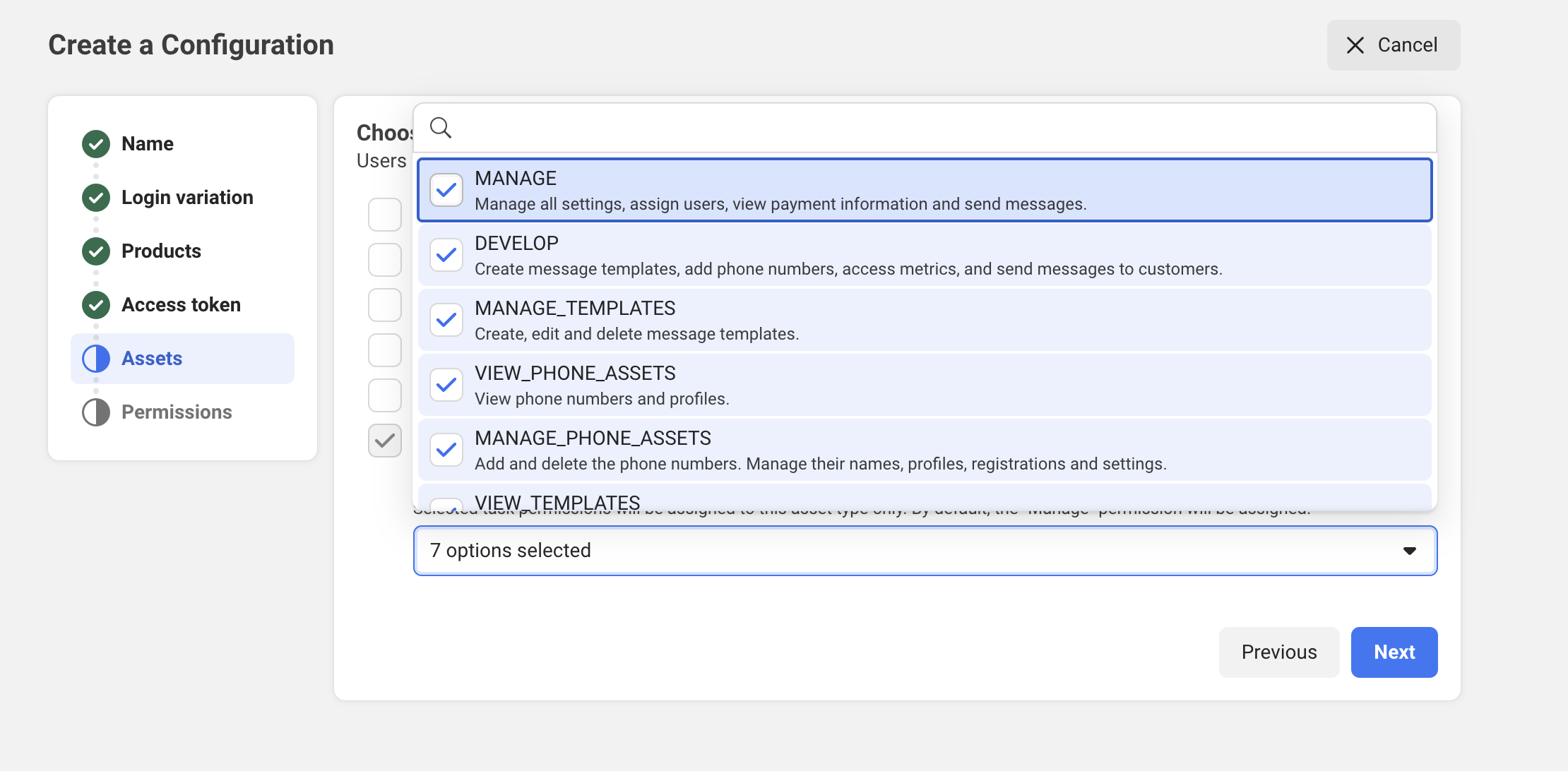Click "Create, edit and delete message templates." text

(637, 334)
